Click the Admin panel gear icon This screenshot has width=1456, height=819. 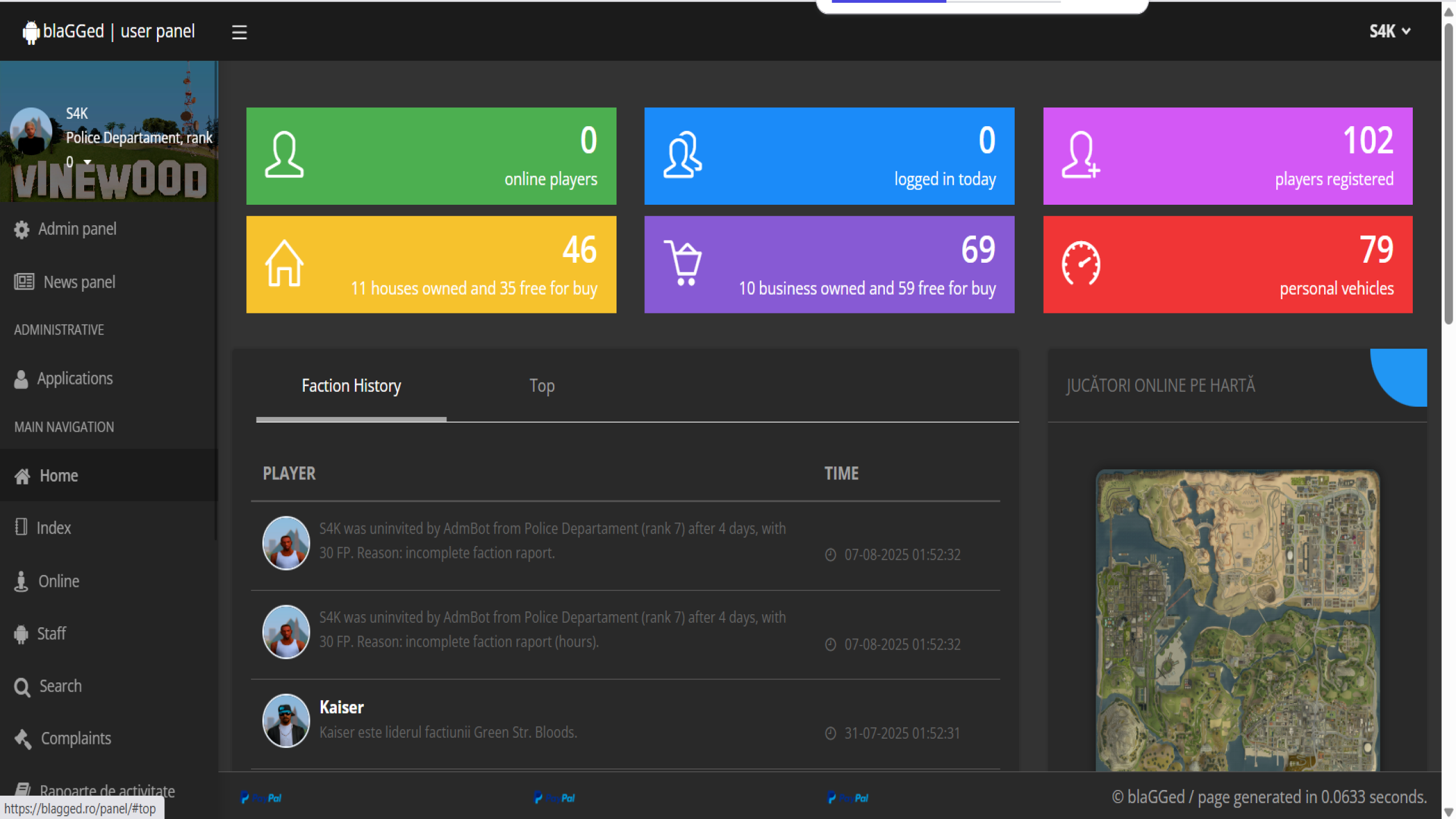[22, 229]
